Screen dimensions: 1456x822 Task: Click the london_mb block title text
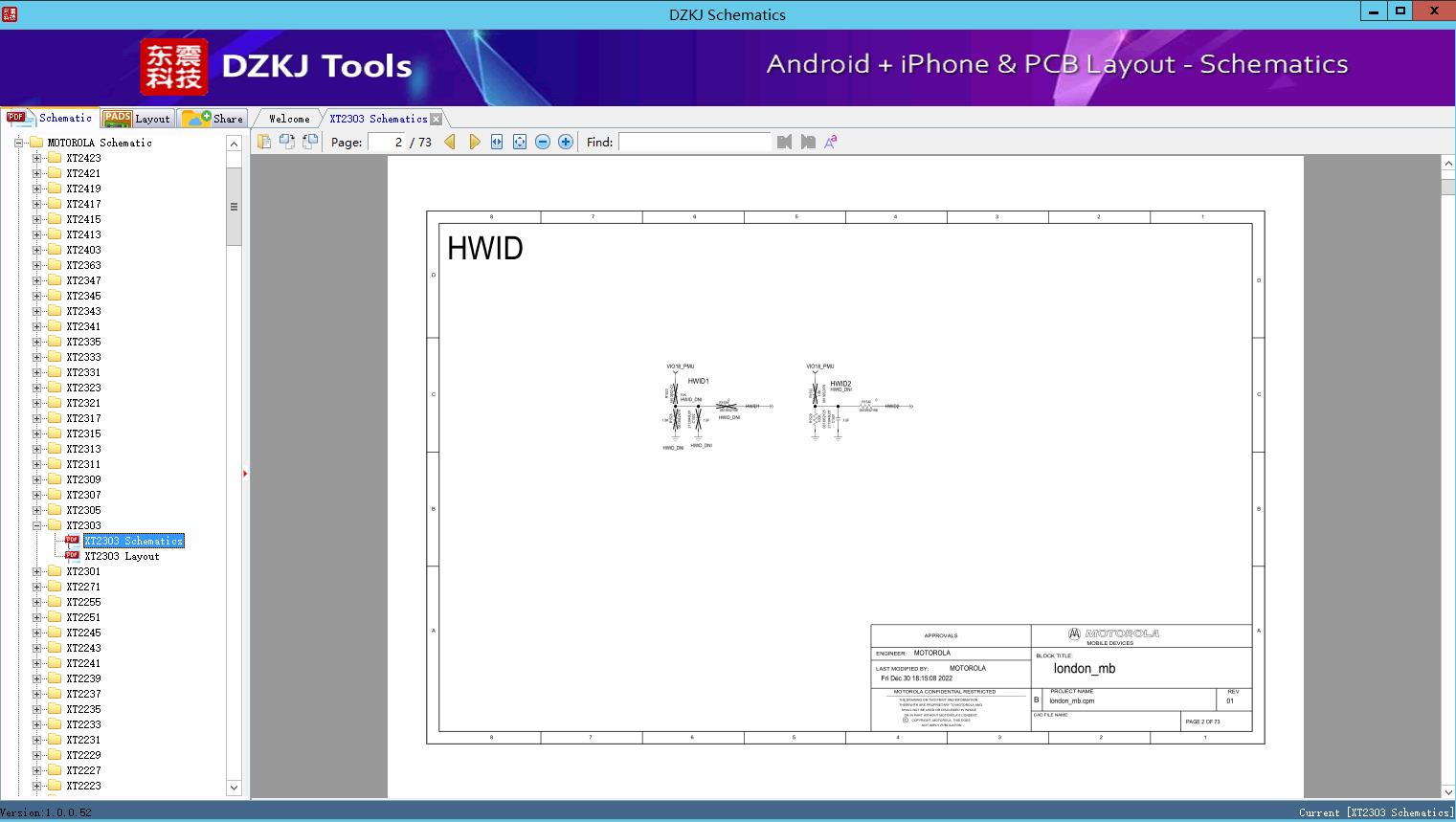pos(1085,669)
